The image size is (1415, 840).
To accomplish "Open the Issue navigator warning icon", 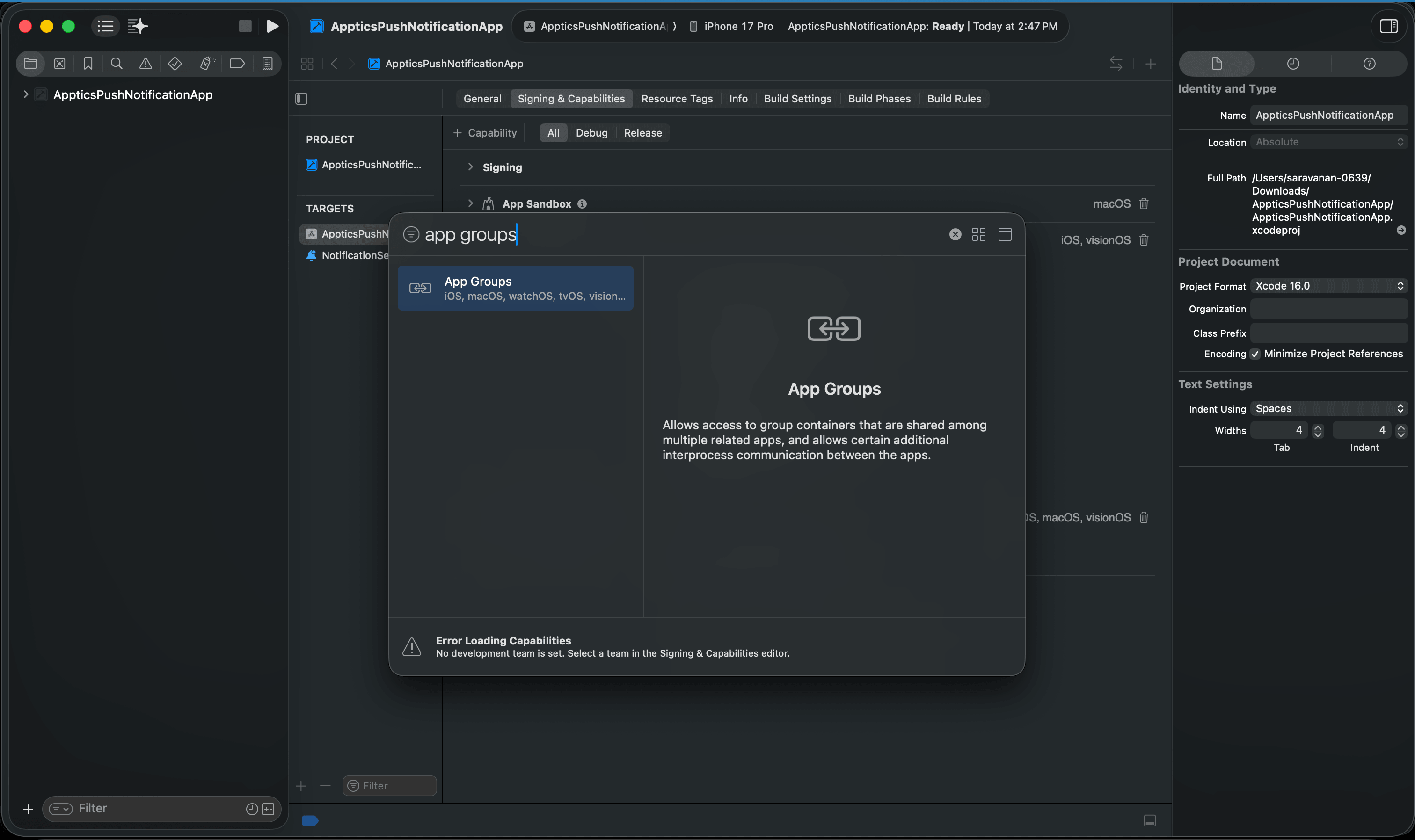I will coord(146,64).
